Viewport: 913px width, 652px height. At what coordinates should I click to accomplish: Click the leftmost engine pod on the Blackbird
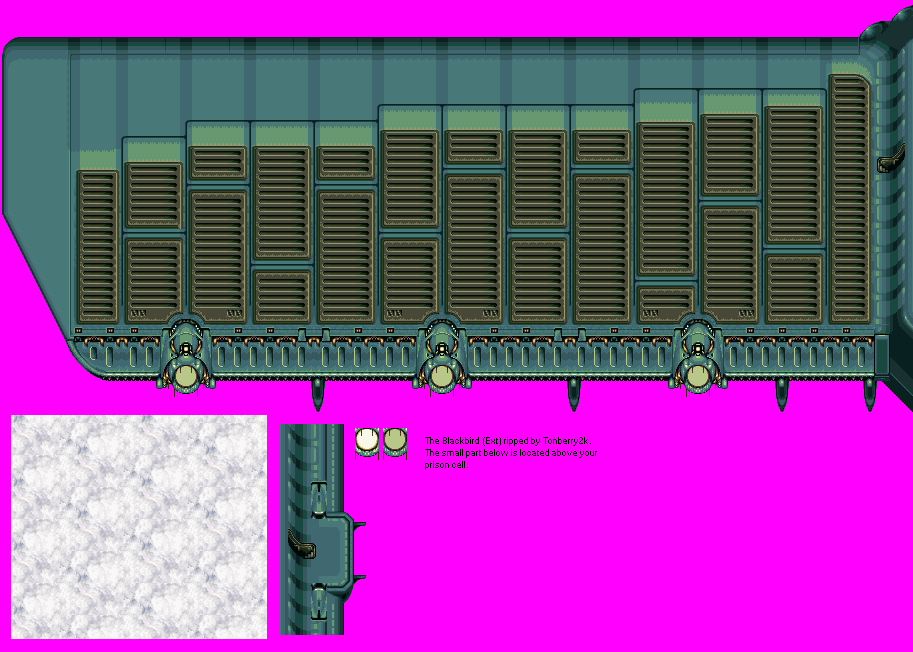click(186, 356)
